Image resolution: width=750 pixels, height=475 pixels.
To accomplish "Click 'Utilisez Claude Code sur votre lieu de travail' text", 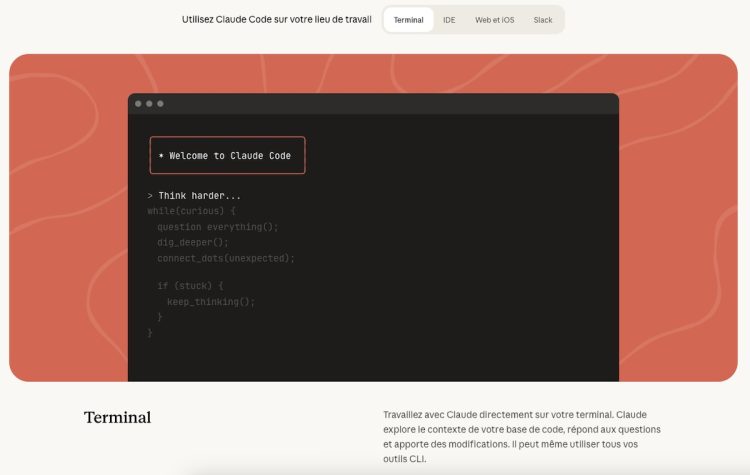I will 276,20.
